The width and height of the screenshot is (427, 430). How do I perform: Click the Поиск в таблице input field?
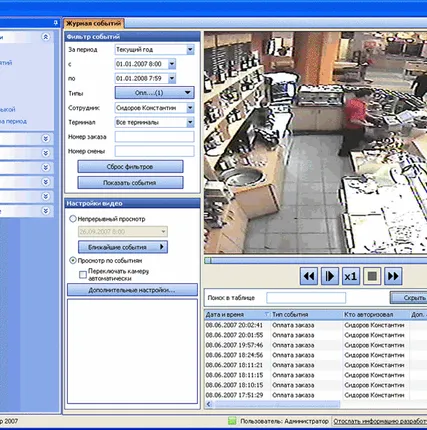306,298
